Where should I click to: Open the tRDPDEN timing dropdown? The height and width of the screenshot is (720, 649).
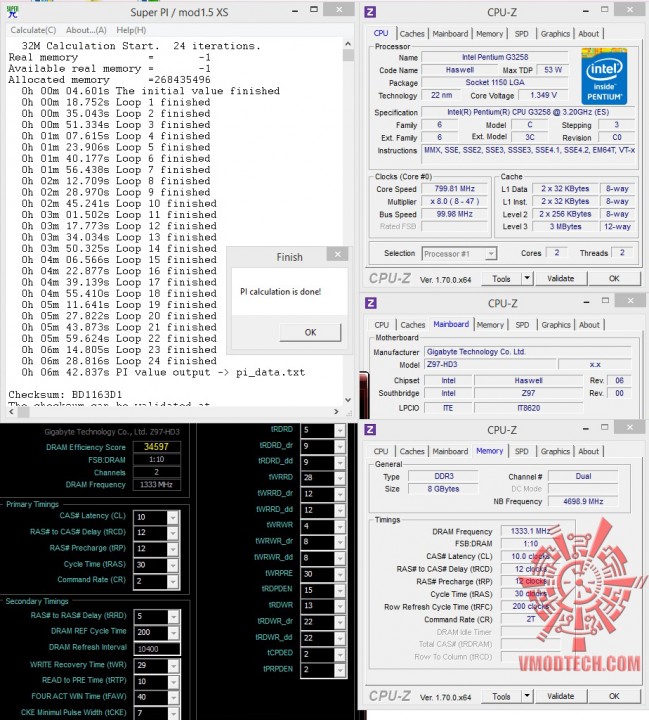click(x=340, y=590)
